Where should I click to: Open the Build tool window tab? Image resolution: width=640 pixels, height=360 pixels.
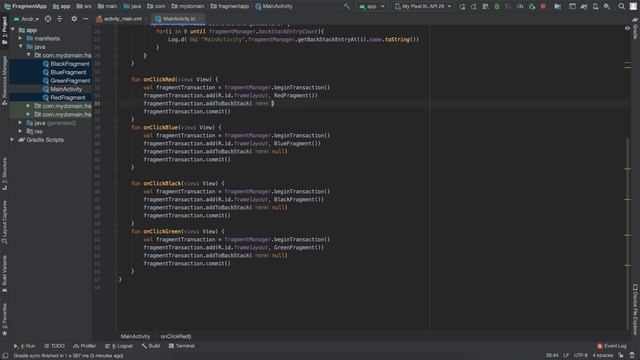(x=151, y=346)
